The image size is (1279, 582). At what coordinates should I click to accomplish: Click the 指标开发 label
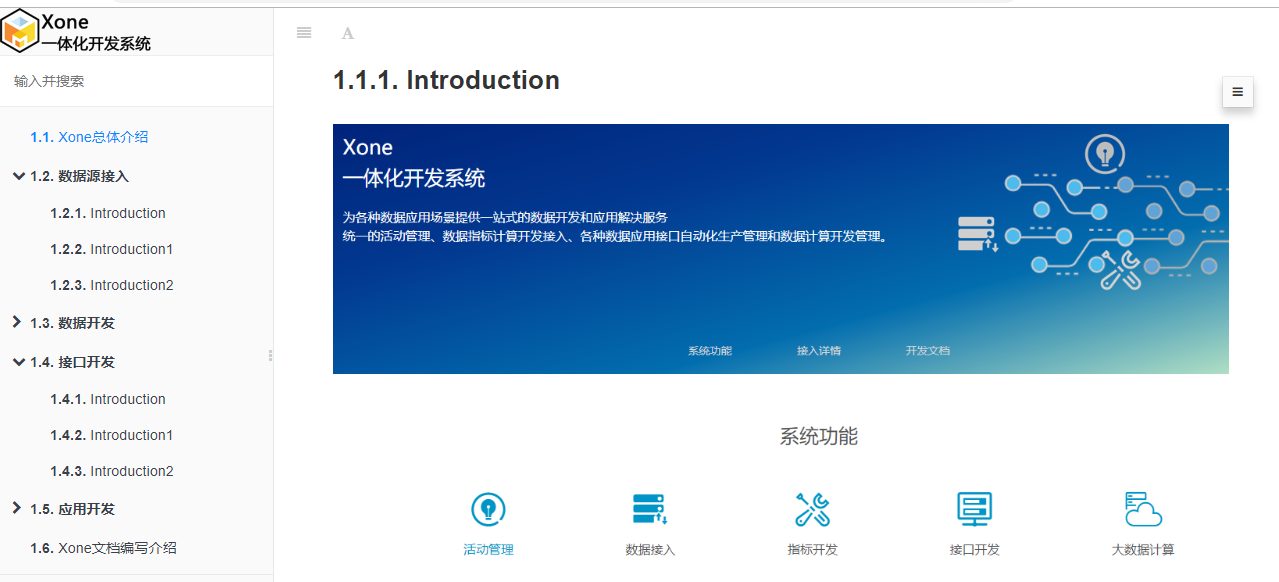coord(812,550)
